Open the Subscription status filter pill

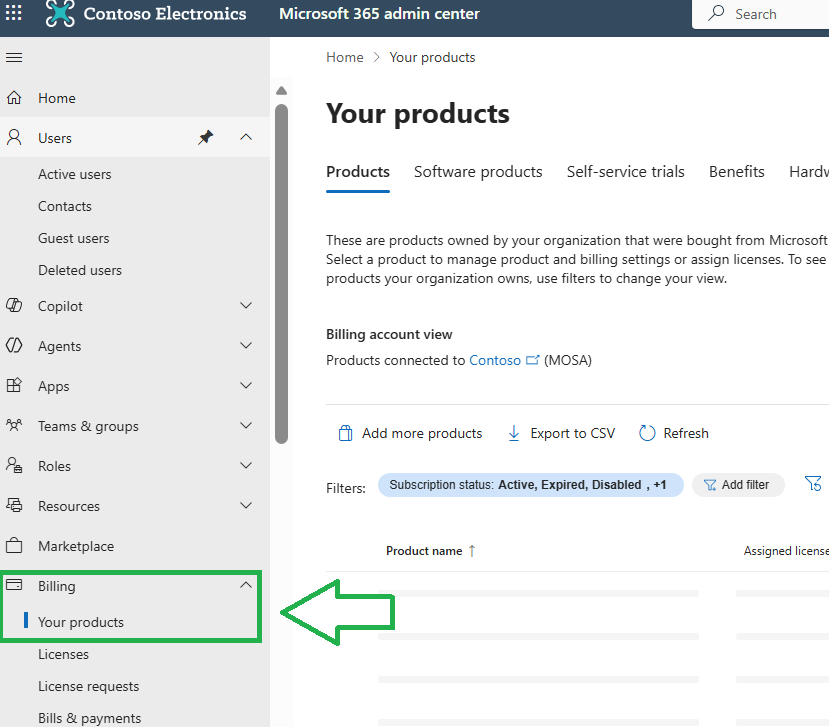(530, 485)
